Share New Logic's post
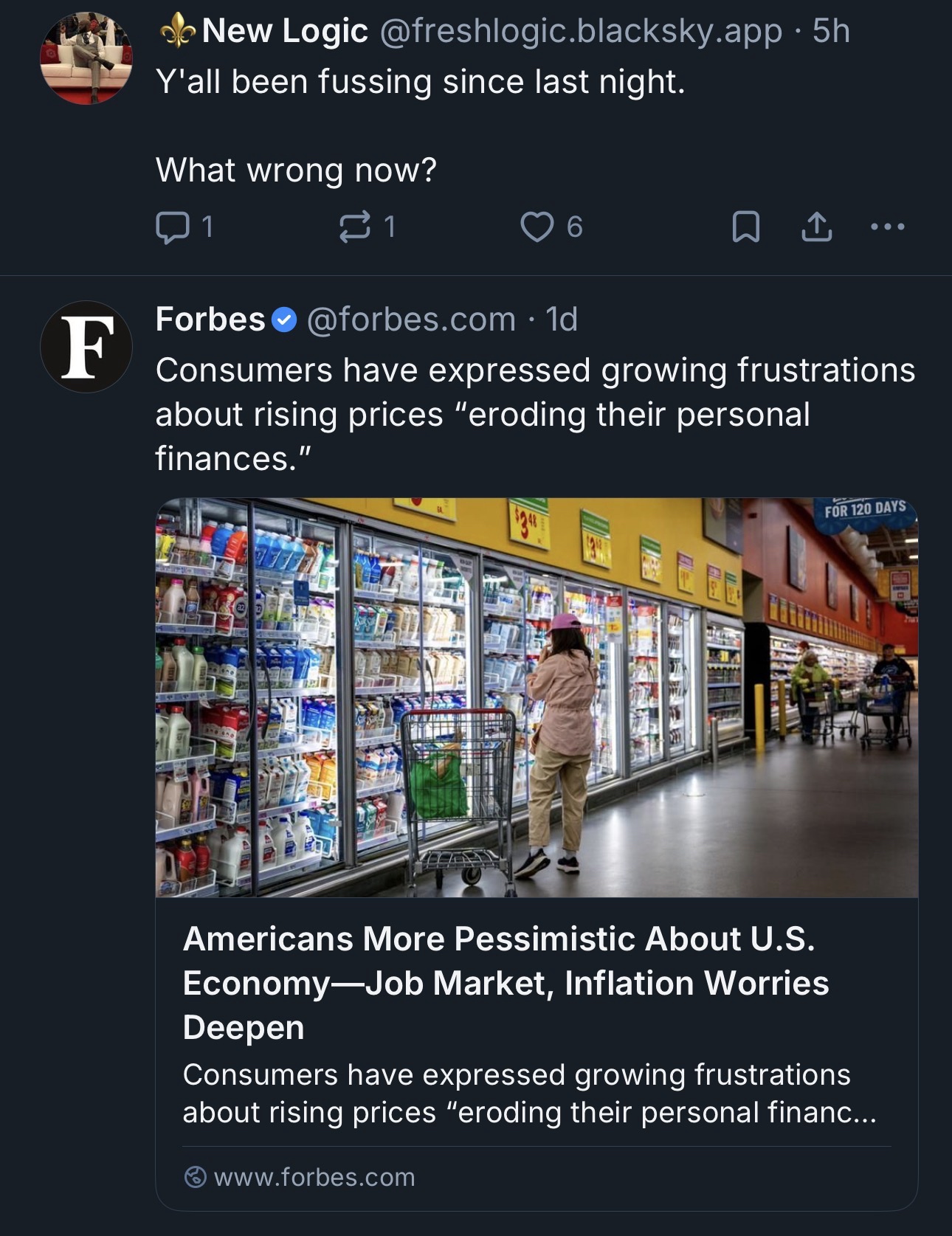 click(x=816, y=227)
